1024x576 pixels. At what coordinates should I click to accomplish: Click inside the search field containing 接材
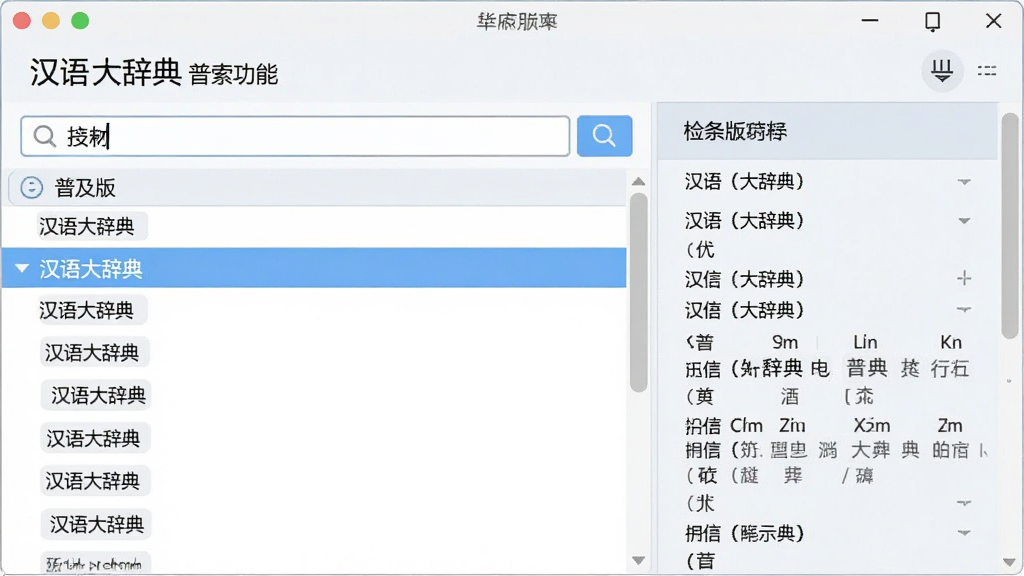[x=295, y=136]
